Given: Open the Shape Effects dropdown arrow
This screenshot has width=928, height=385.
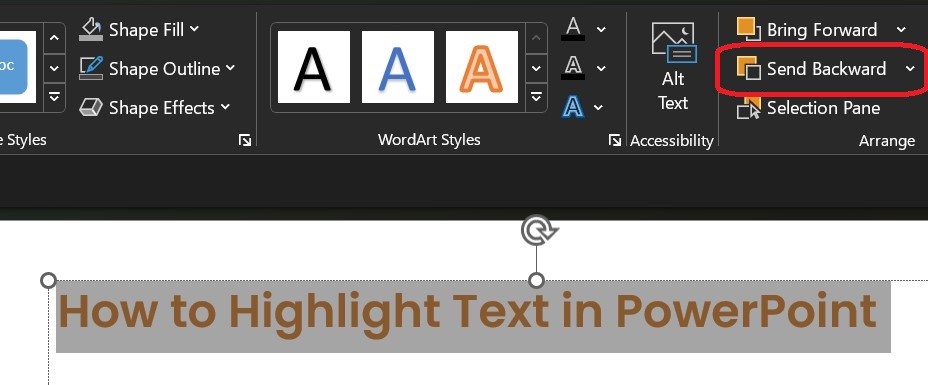Looking at the screenshot, I should coord(225,108).
